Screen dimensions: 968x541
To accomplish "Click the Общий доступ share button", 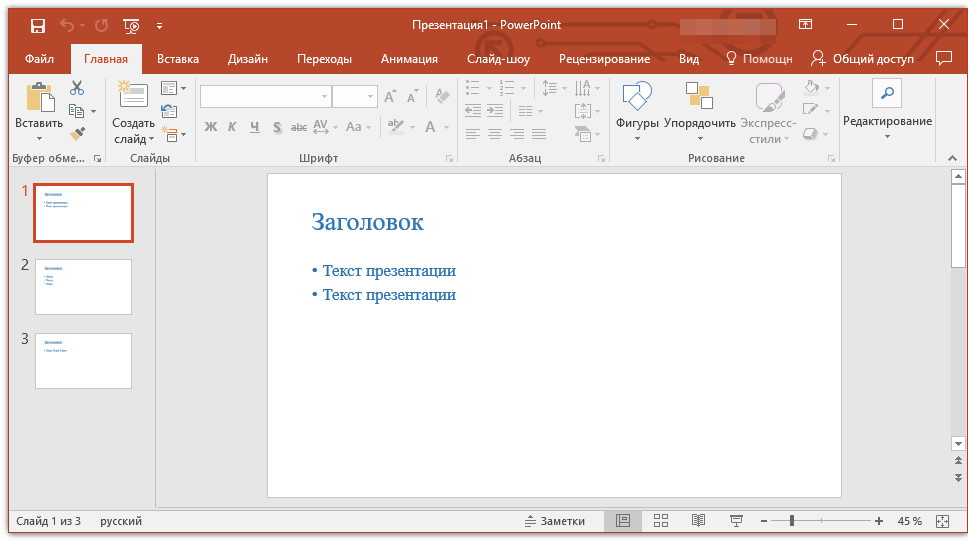I will click(862, 59).
